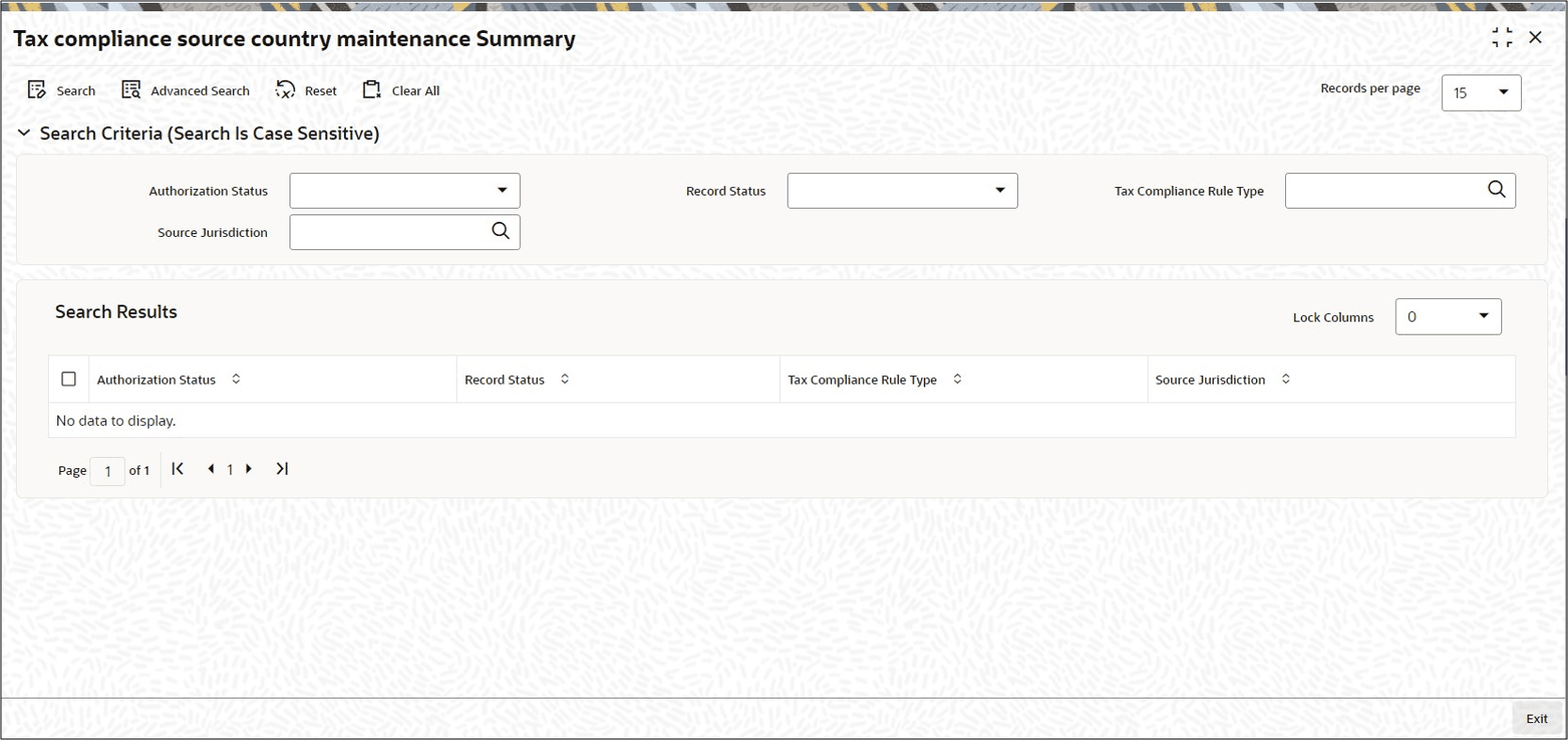Sort by Tax Compliance Rule Type column

click(x=957, y=379)
